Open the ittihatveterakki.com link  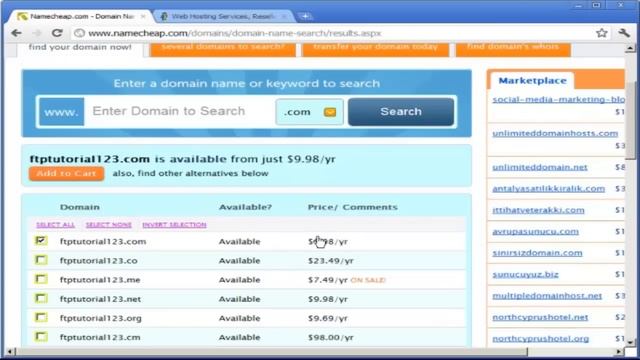click(538, 210)
